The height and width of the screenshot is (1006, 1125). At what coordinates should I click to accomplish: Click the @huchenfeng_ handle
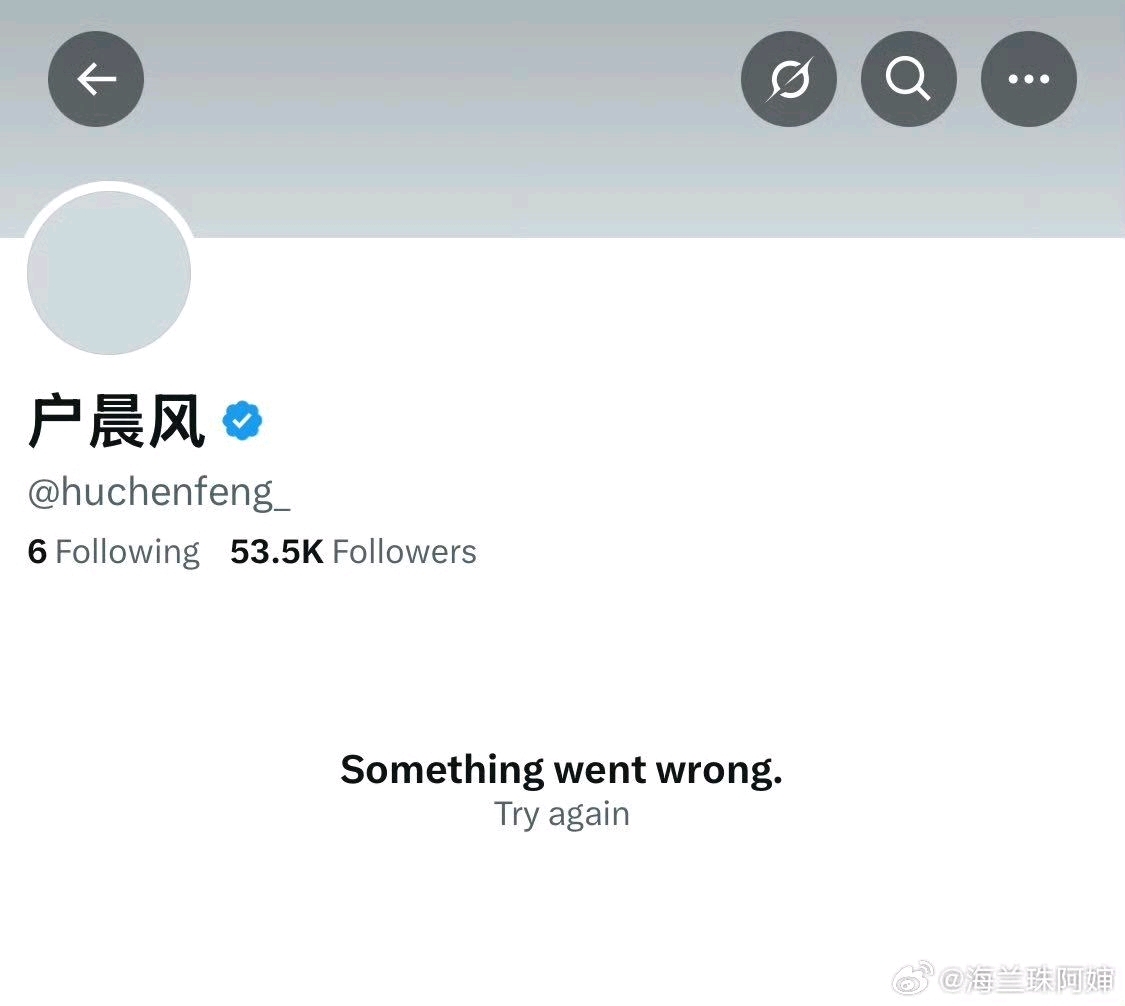coord(159,493)
